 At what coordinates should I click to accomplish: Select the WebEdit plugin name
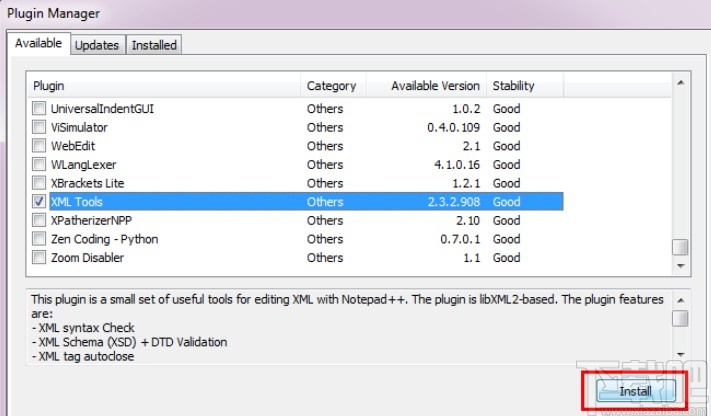pyautogui.click(x=73, y=146)
